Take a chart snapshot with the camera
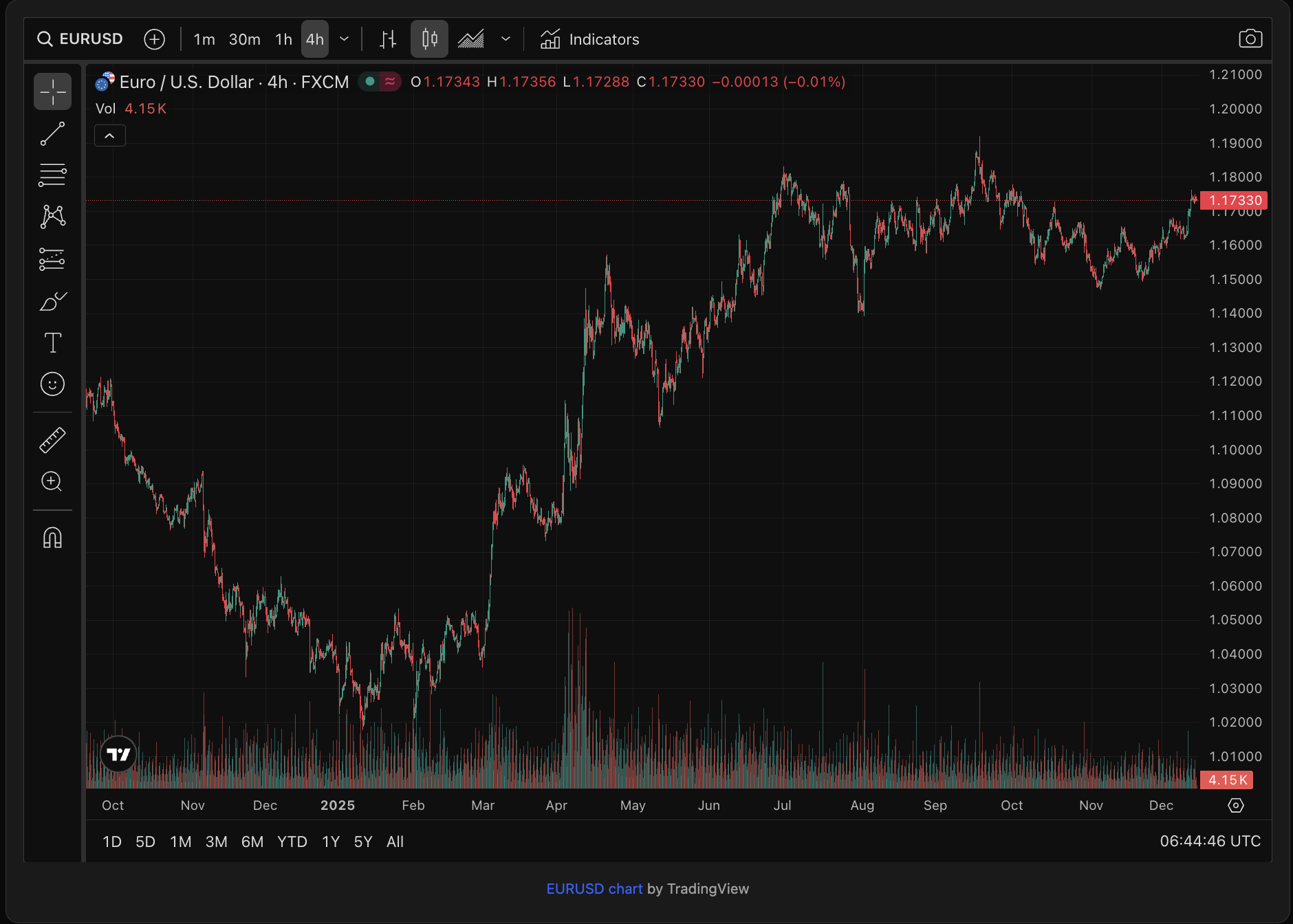This screenshot has height=924, width=1293. (1251, 38)
